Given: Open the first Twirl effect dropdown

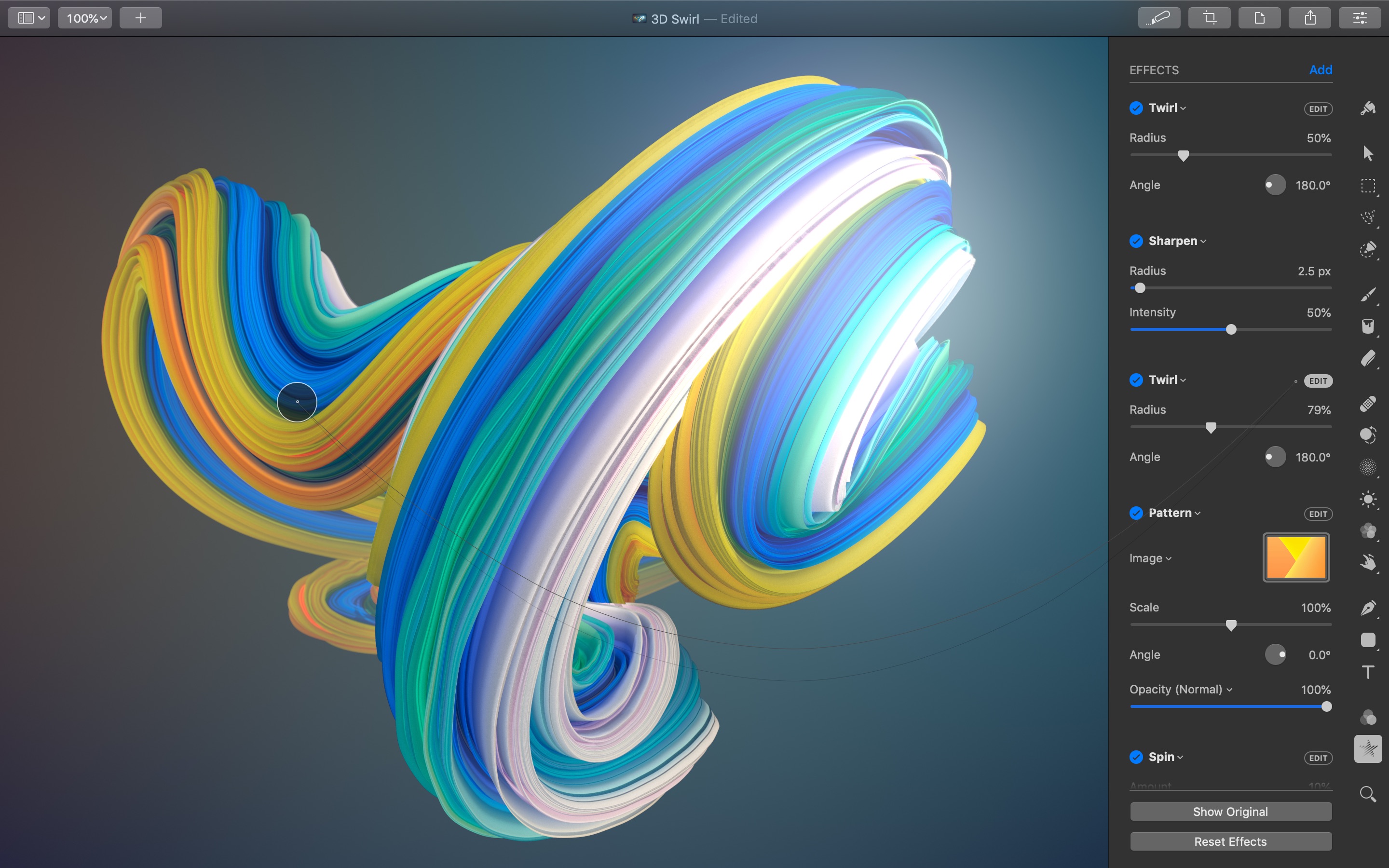Looking at the screenshot, I should tap(1168, 108).
